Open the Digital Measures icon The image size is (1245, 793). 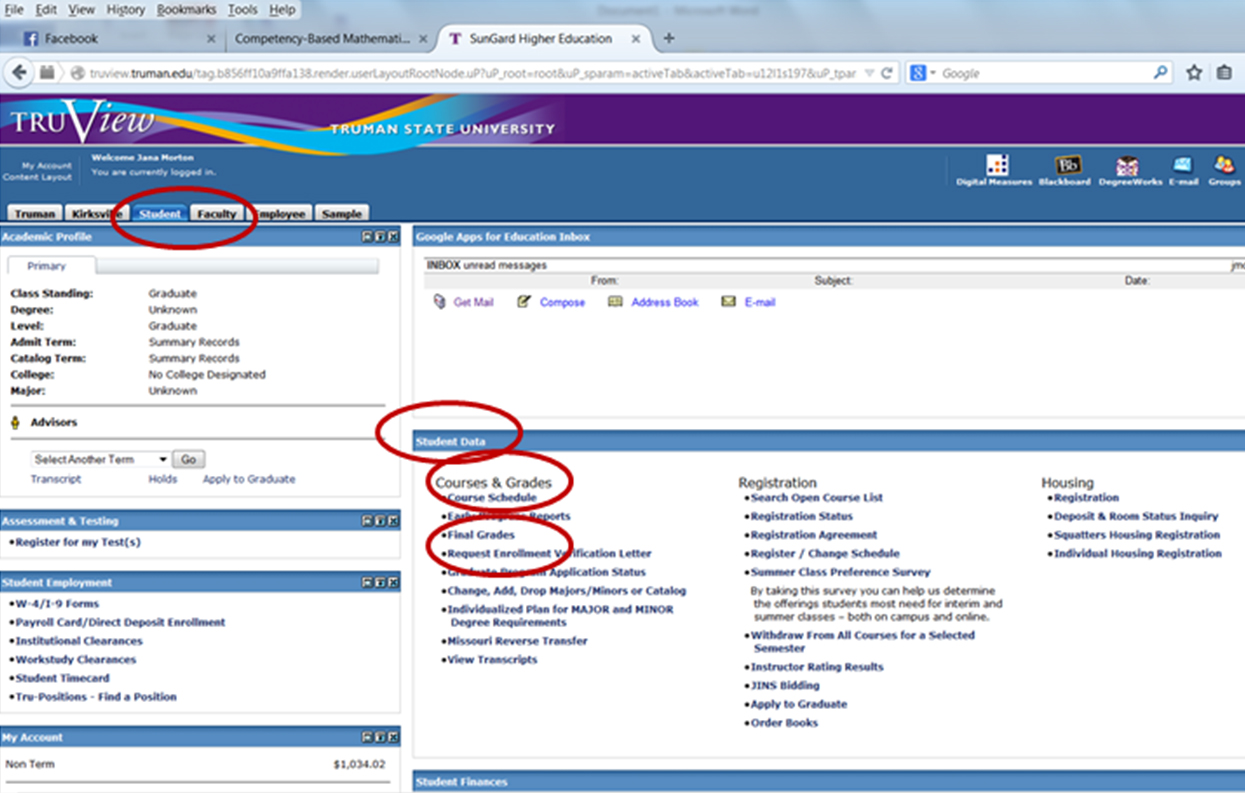(997, 165)
